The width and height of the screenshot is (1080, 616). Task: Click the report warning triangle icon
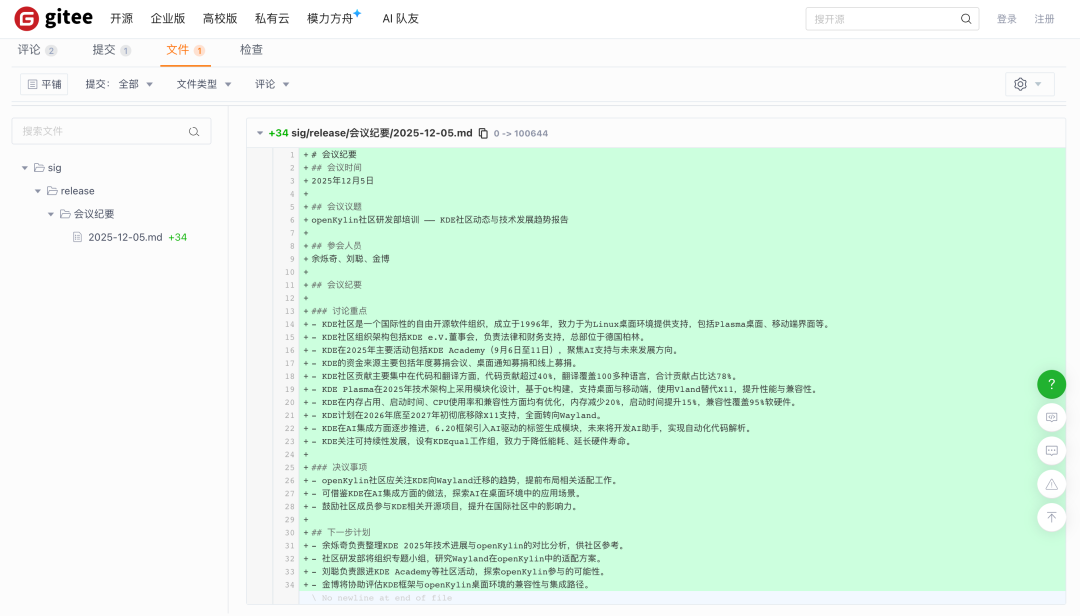tap(1051, 484)
